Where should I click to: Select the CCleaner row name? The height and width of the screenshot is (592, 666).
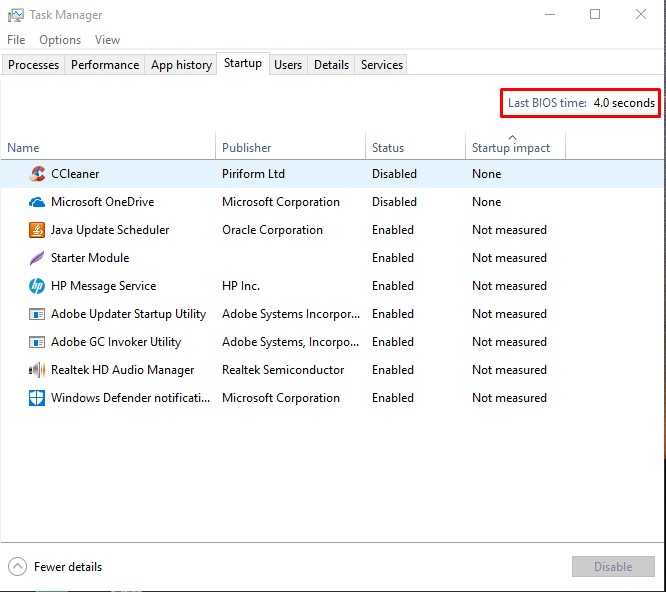click(x=75, y=174)
